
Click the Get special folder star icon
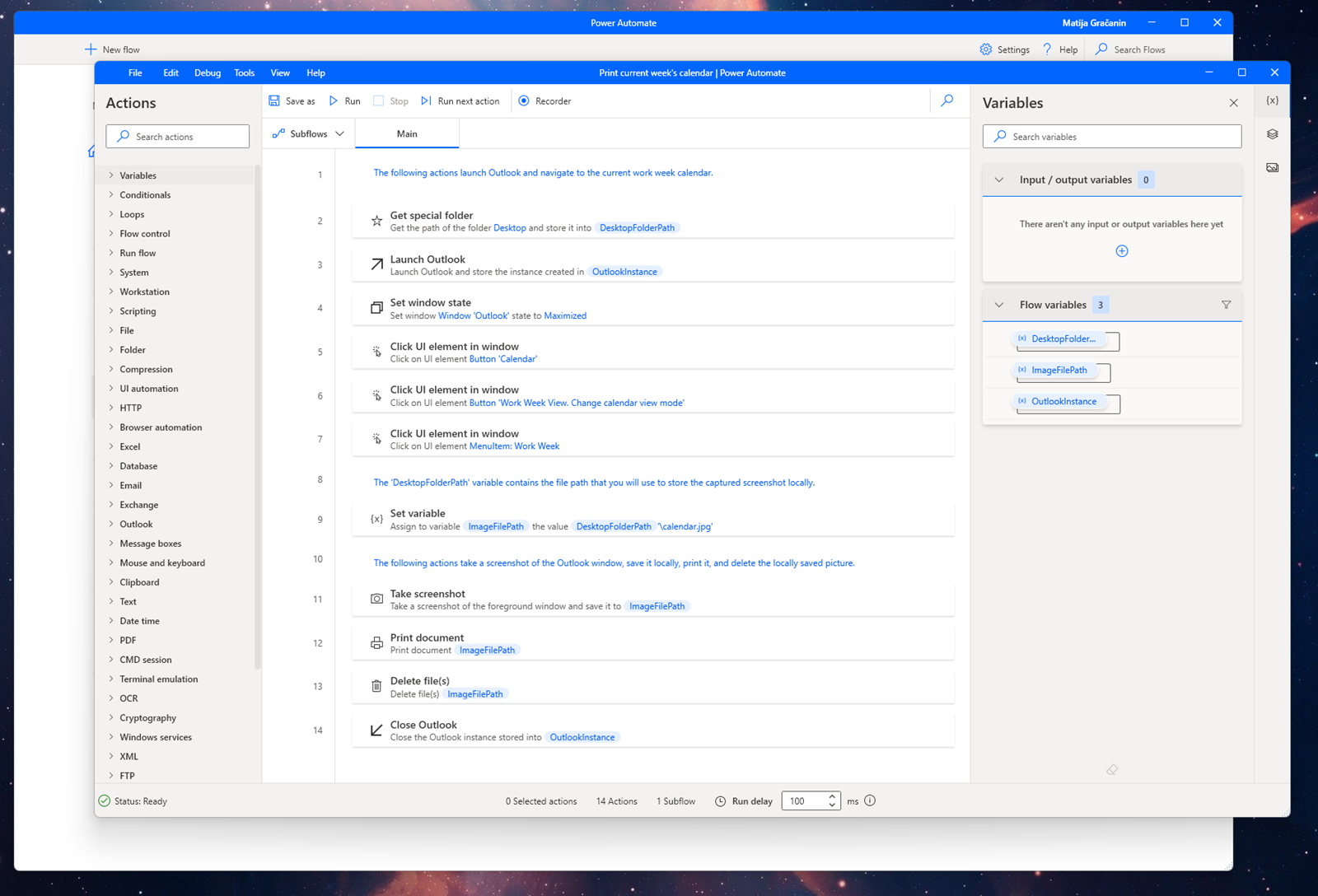[376, 221]
